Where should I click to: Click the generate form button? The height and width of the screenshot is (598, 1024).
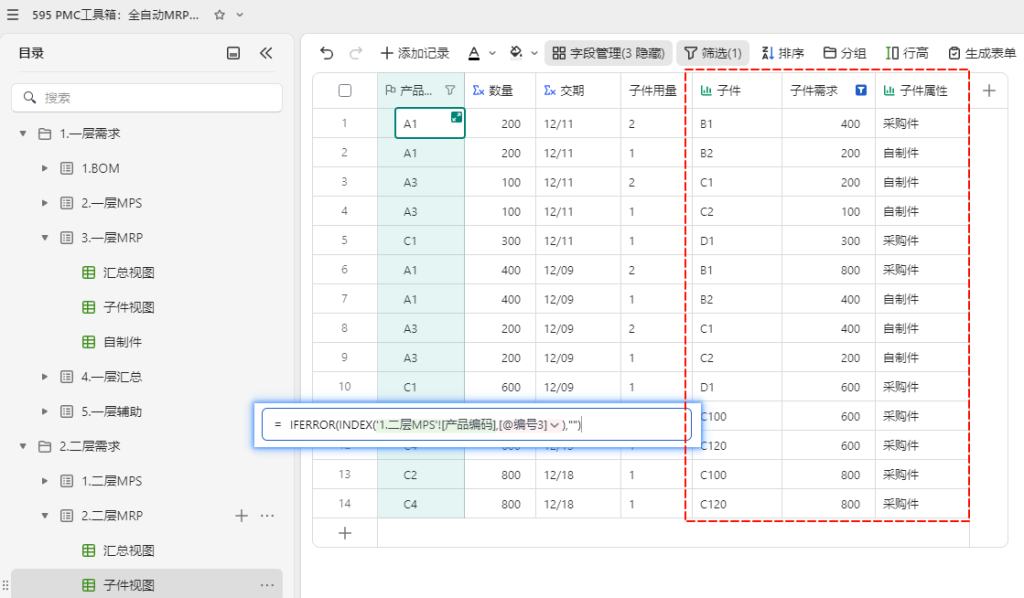(982, 53)
